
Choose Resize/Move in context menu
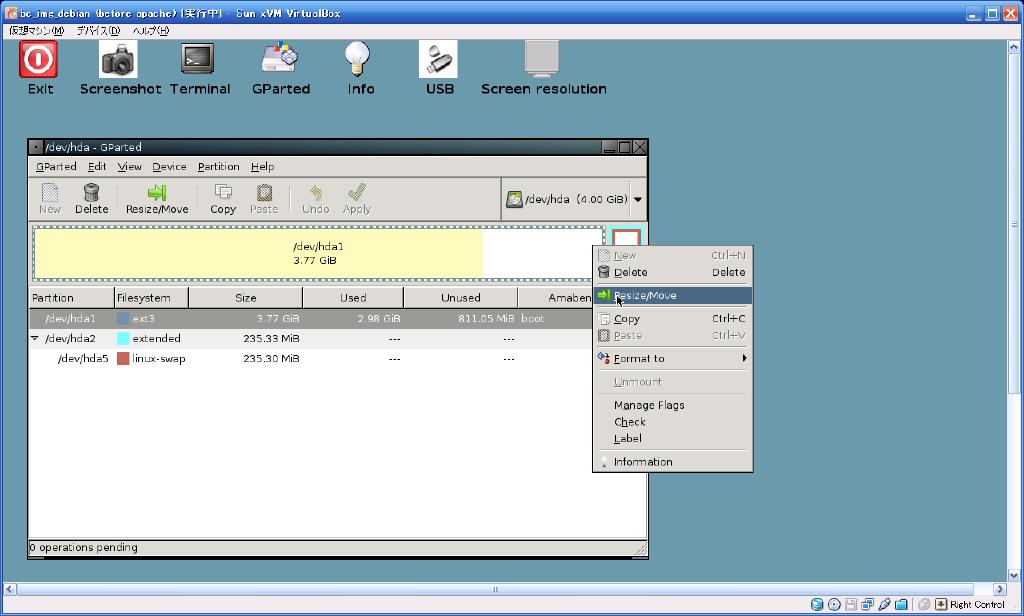click(x=673, y=295)
